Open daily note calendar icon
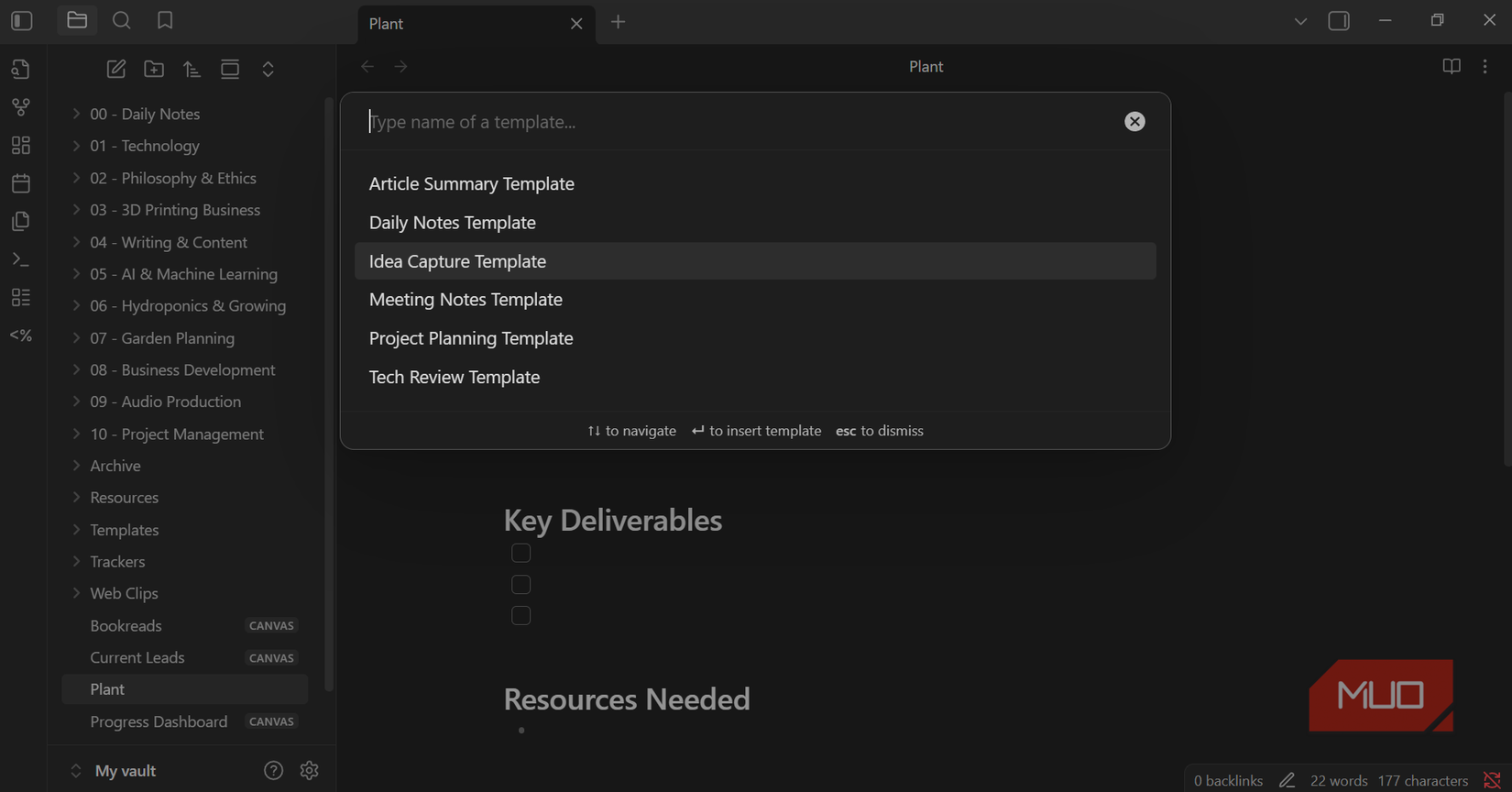 pos(21,183)
